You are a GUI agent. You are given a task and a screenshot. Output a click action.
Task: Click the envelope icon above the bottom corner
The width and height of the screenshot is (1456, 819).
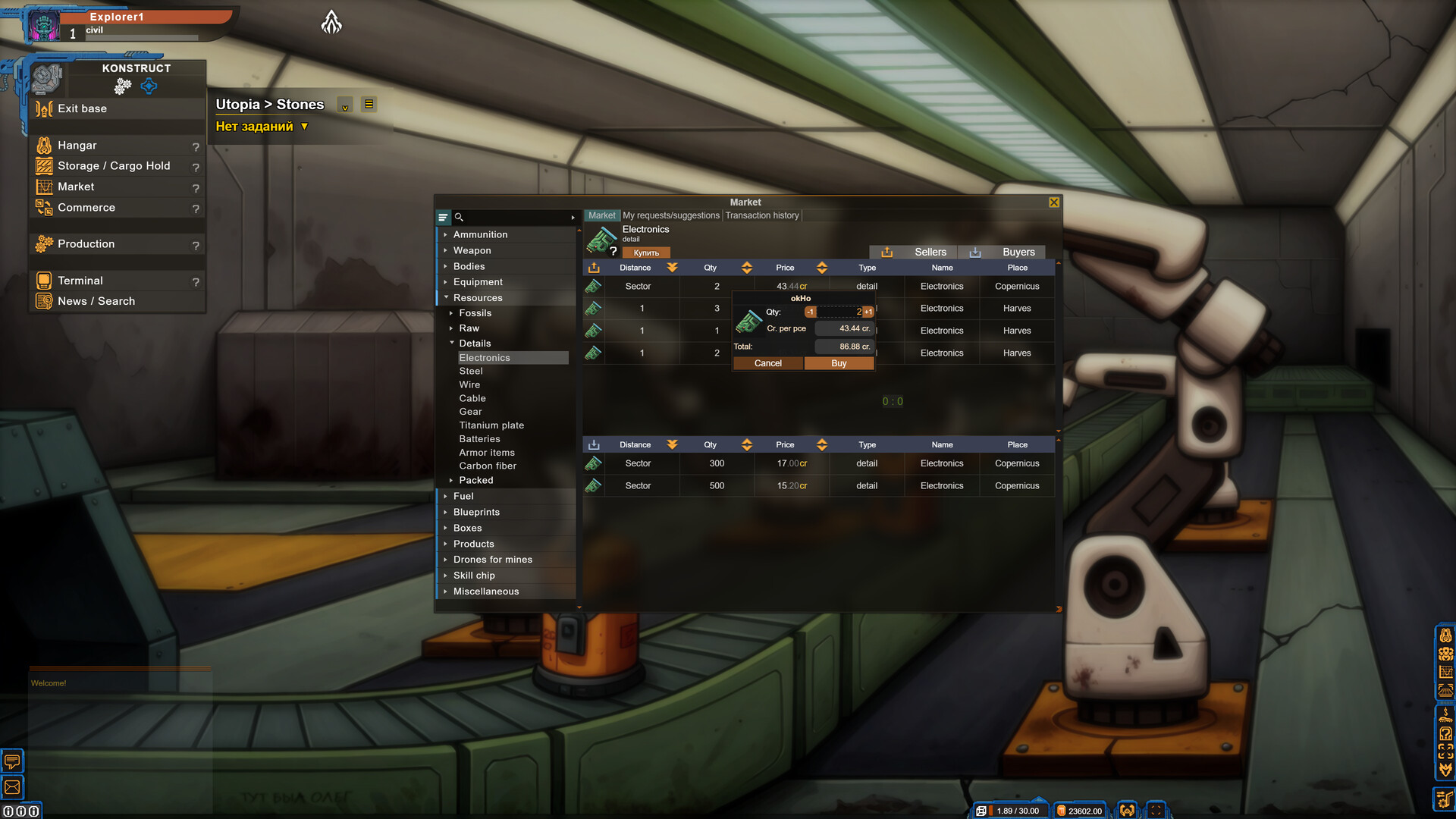13,786
